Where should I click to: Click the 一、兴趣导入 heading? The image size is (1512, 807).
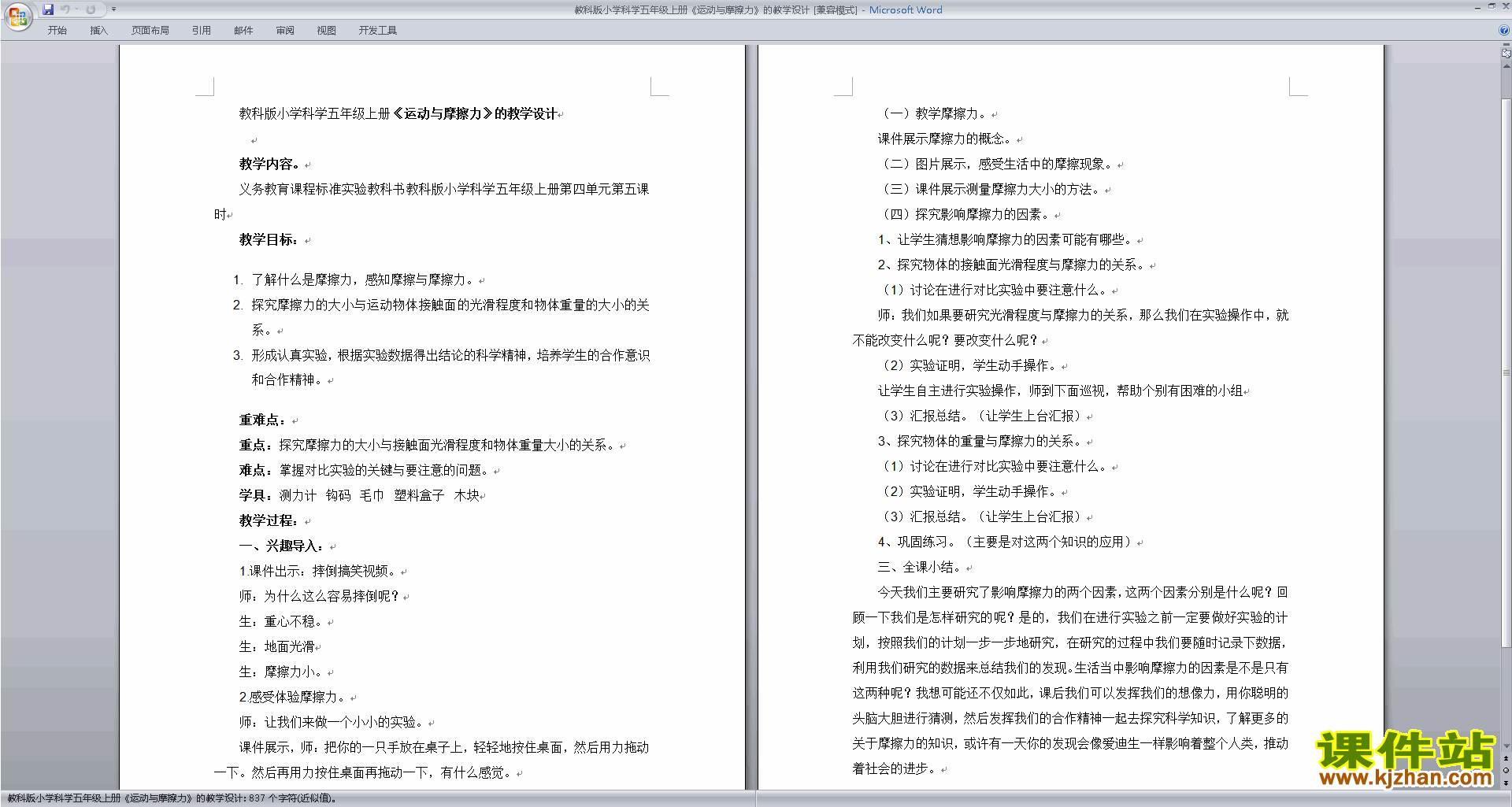pos(282,546)
